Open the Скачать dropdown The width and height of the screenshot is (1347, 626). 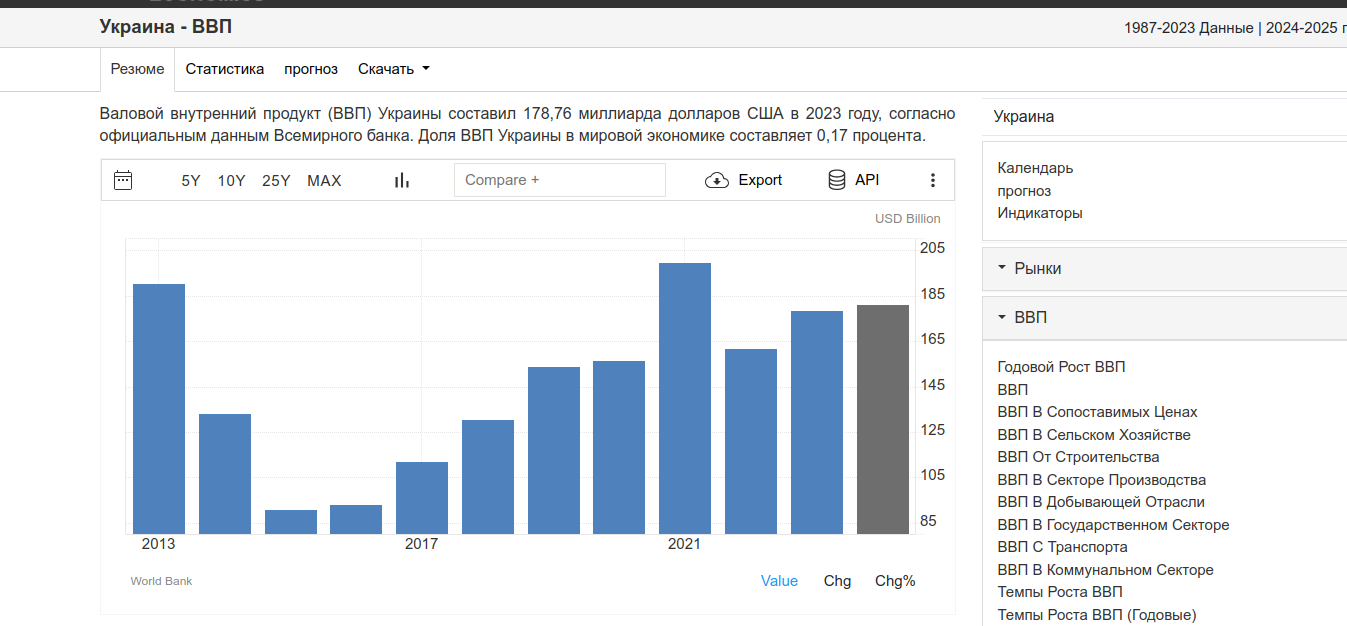(x=393, y=69)
